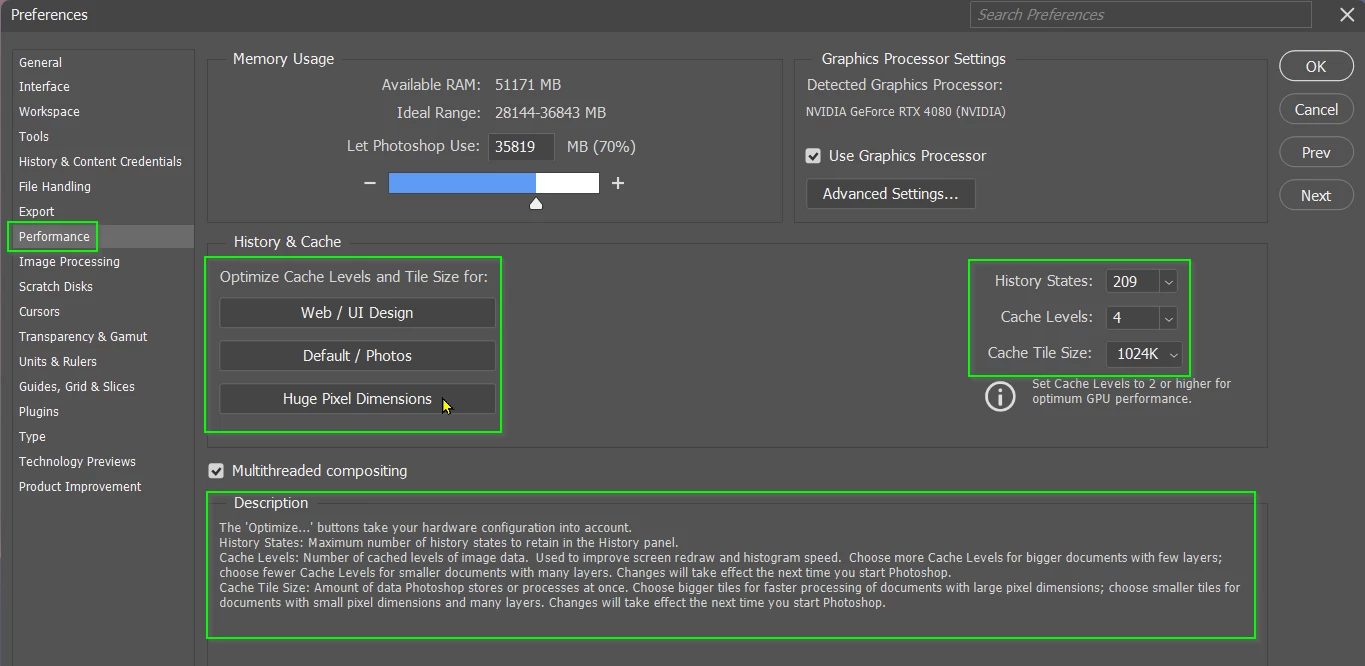Image resolution: width=1365 pixels, height=666 pixels.
Task: Click the memory usage slider bar
Action: [x=494, y=183]
